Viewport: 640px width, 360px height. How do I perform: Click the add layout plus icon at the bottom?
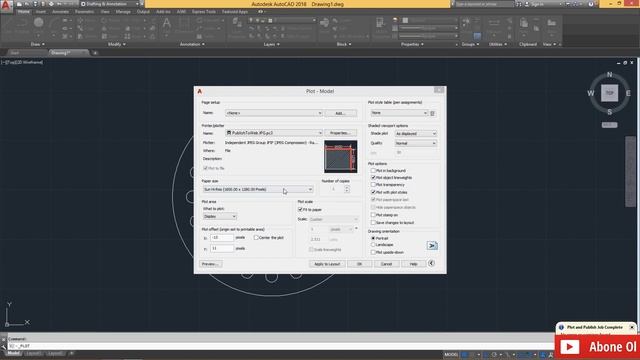[x=71, y=353]
